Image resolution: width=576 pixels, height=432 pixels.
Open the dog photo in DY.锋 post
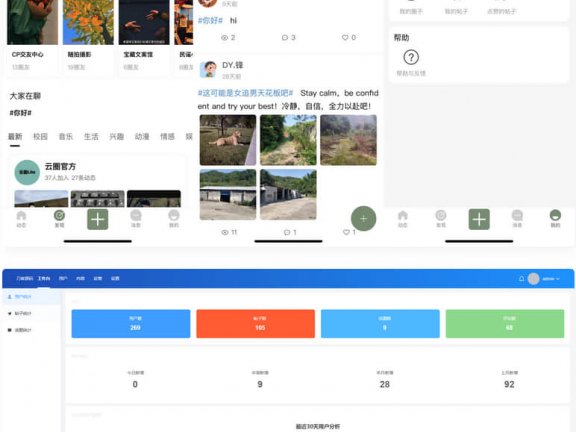[x=228, y=140]
